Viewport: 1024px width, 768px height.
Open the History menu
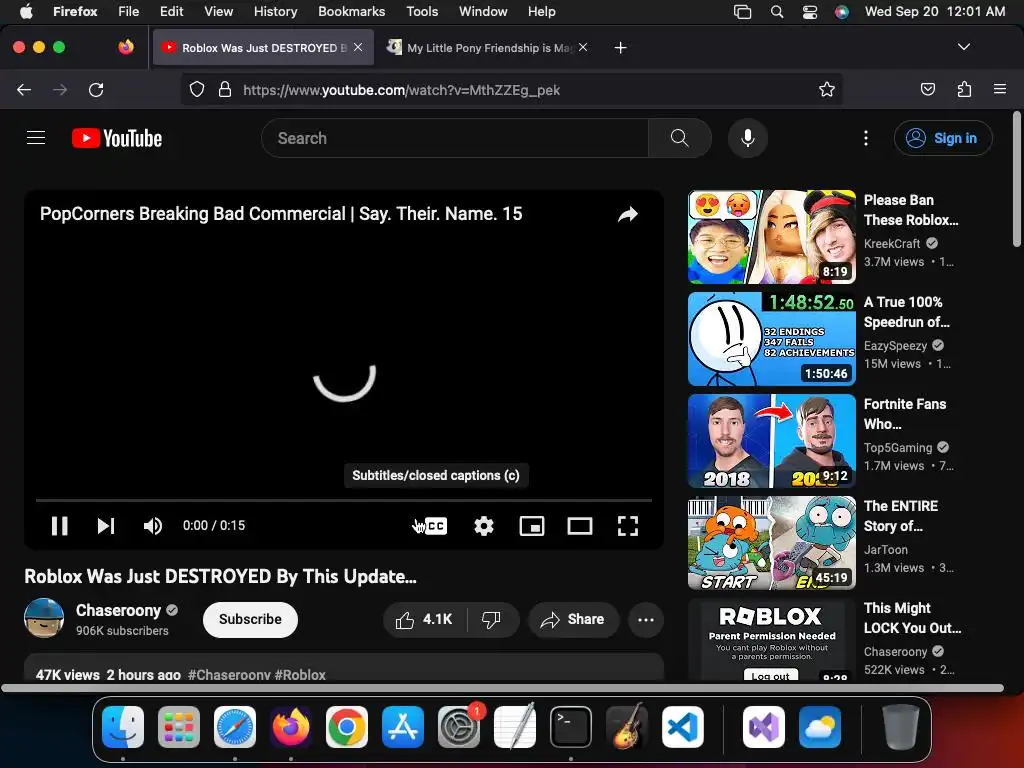point(275,11)
